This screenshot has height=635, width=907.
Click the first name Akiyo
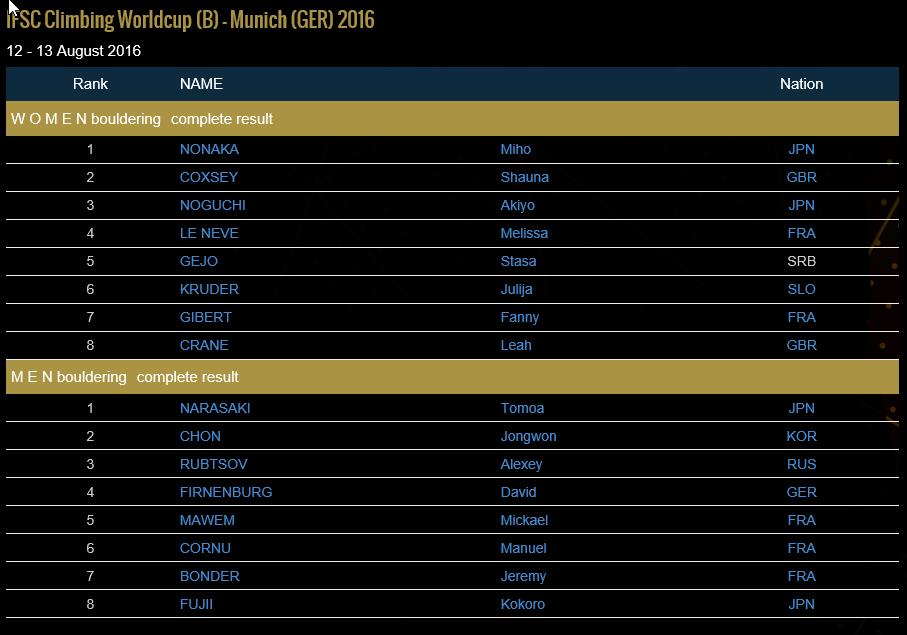(517, 205)
